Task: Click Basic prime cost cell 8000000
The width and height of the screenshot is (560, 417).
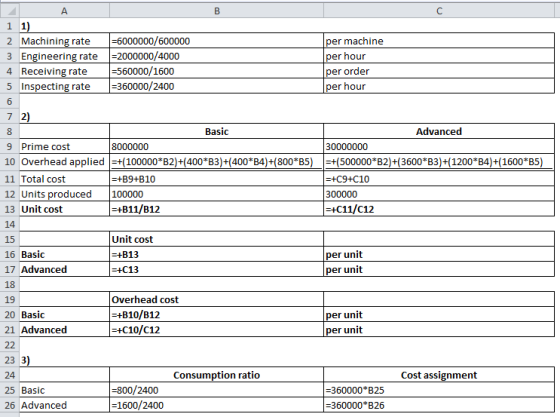Action: click(216, 146)
